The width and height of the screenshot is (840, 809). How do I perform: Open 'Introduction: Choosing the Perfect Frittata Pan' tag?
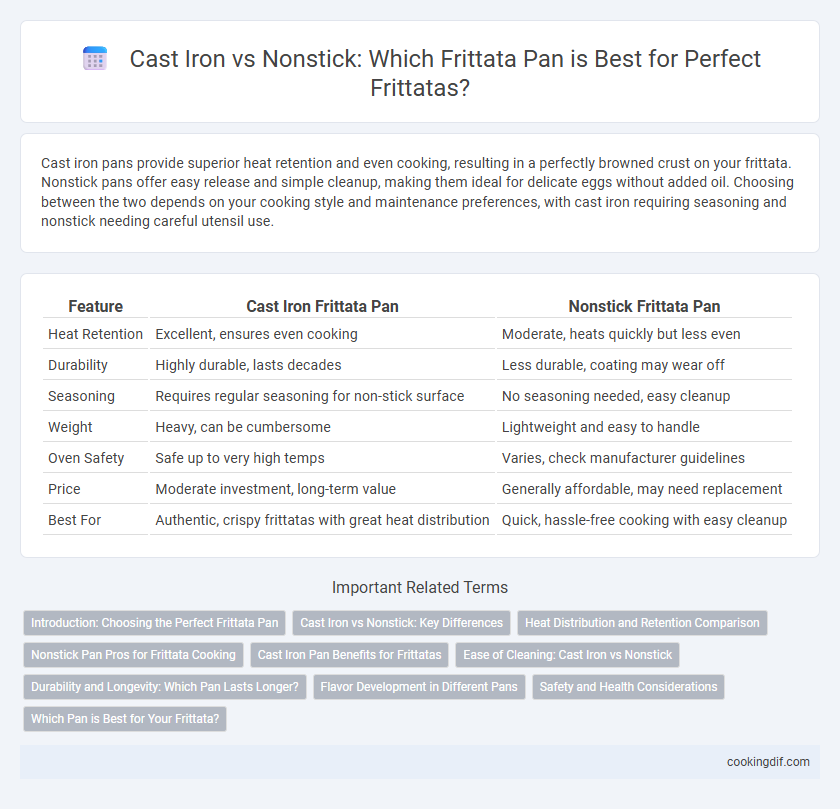154,623
